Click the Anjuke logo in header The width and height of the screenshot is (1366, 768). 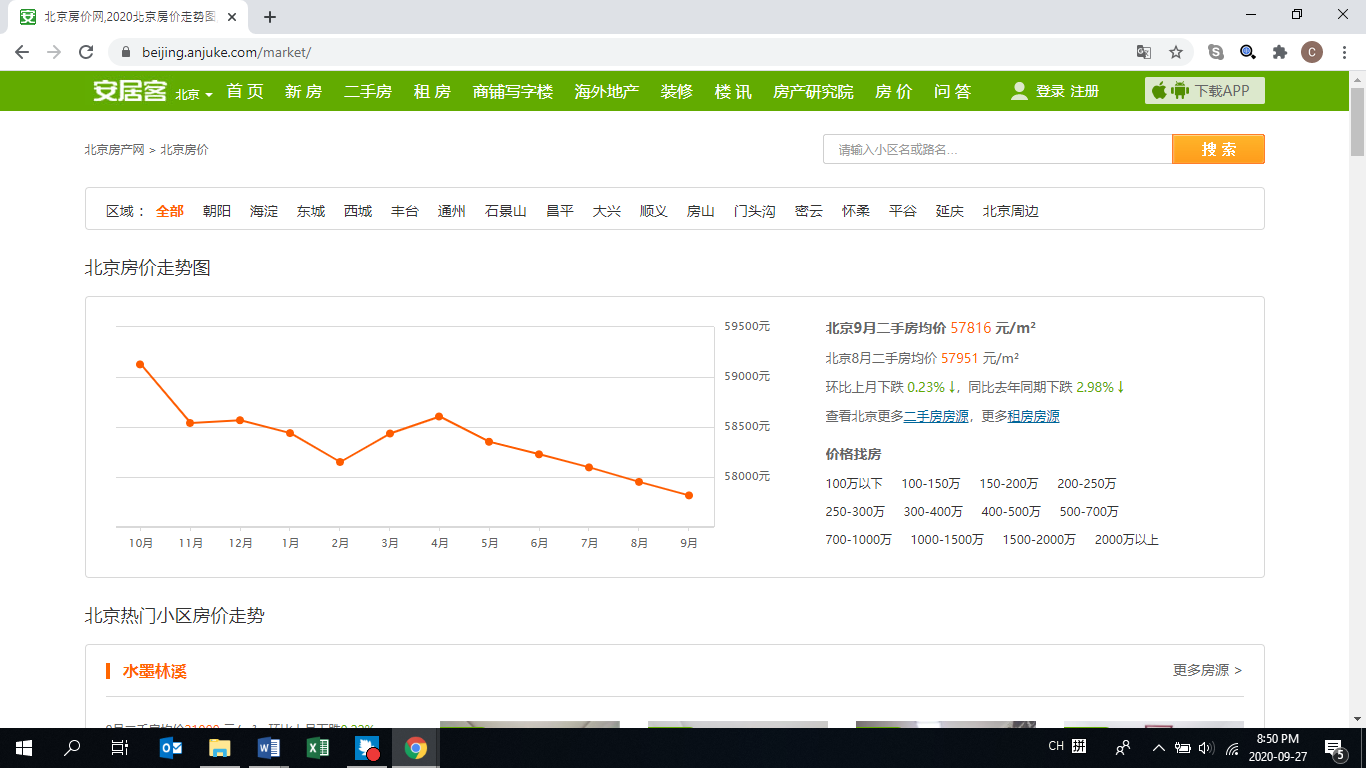(130, 91)
